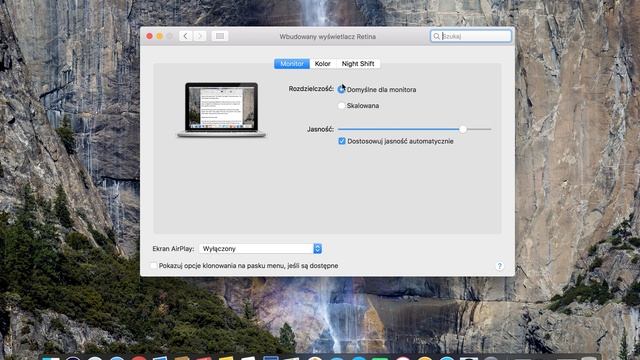Toggle Dostosowuj jasność automatycznie checkbox
The image size is (640, 360).
point(342,141)
